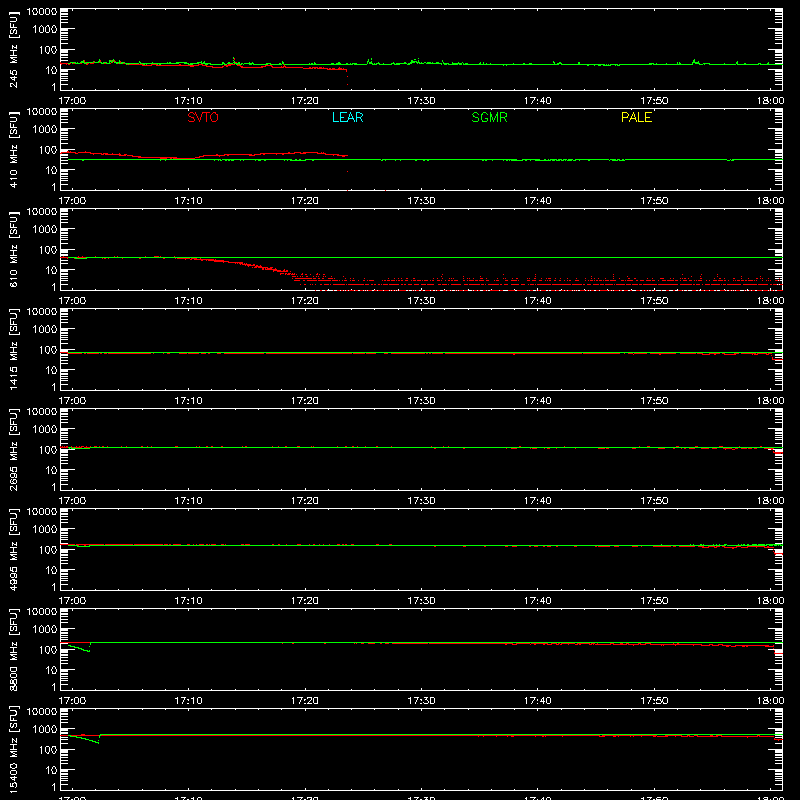Click the 1000 y-axis value of the 4995 MHz plot
This screenshot has width=800, height=800.
pyautogui.click(x=45, y=529)
